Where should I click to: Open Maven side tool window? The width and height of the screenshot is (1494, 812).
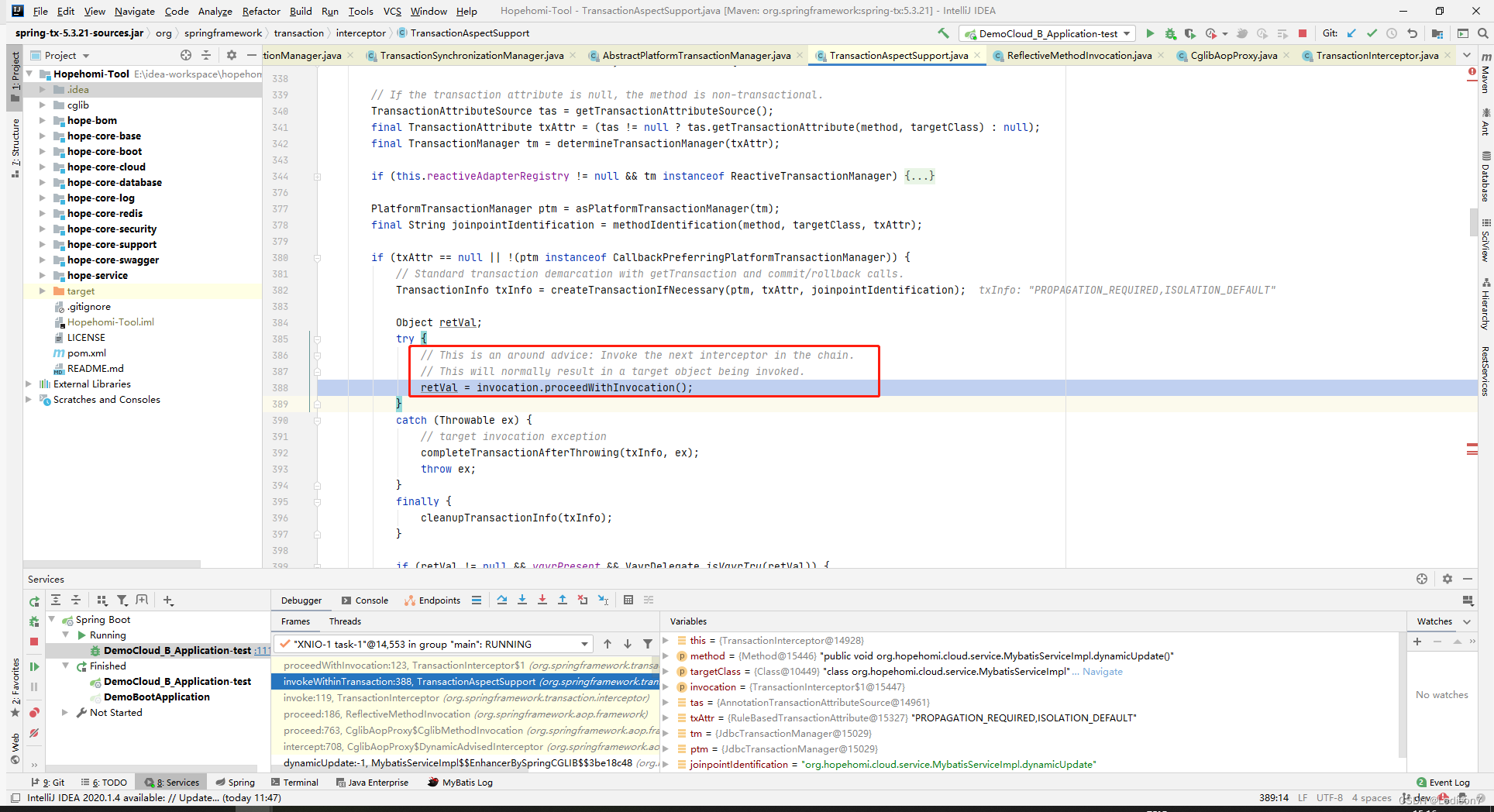pos(1485,74)
